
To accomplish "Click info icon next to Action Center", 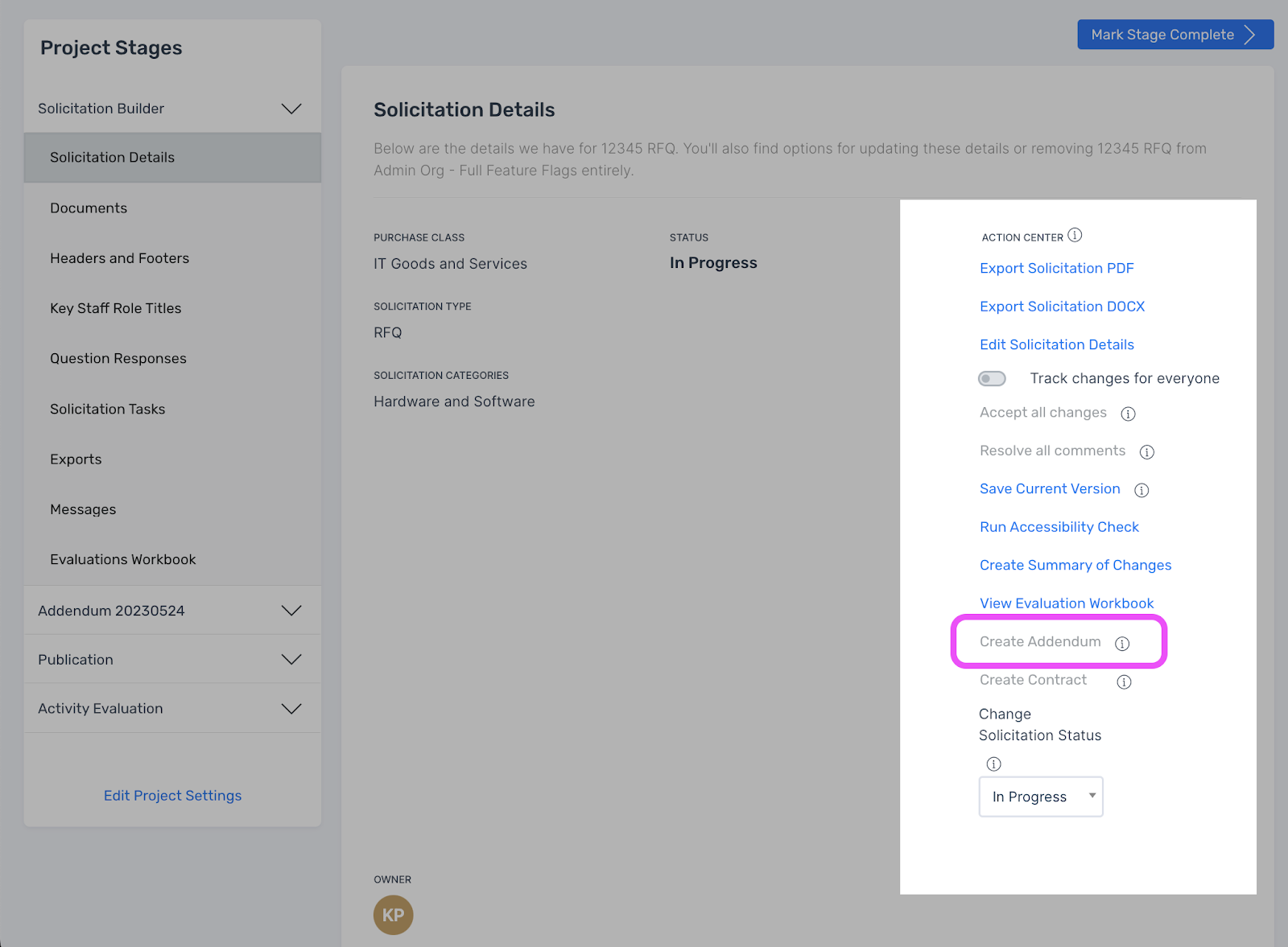I will pyautogui.click(x=1075, y=235).
